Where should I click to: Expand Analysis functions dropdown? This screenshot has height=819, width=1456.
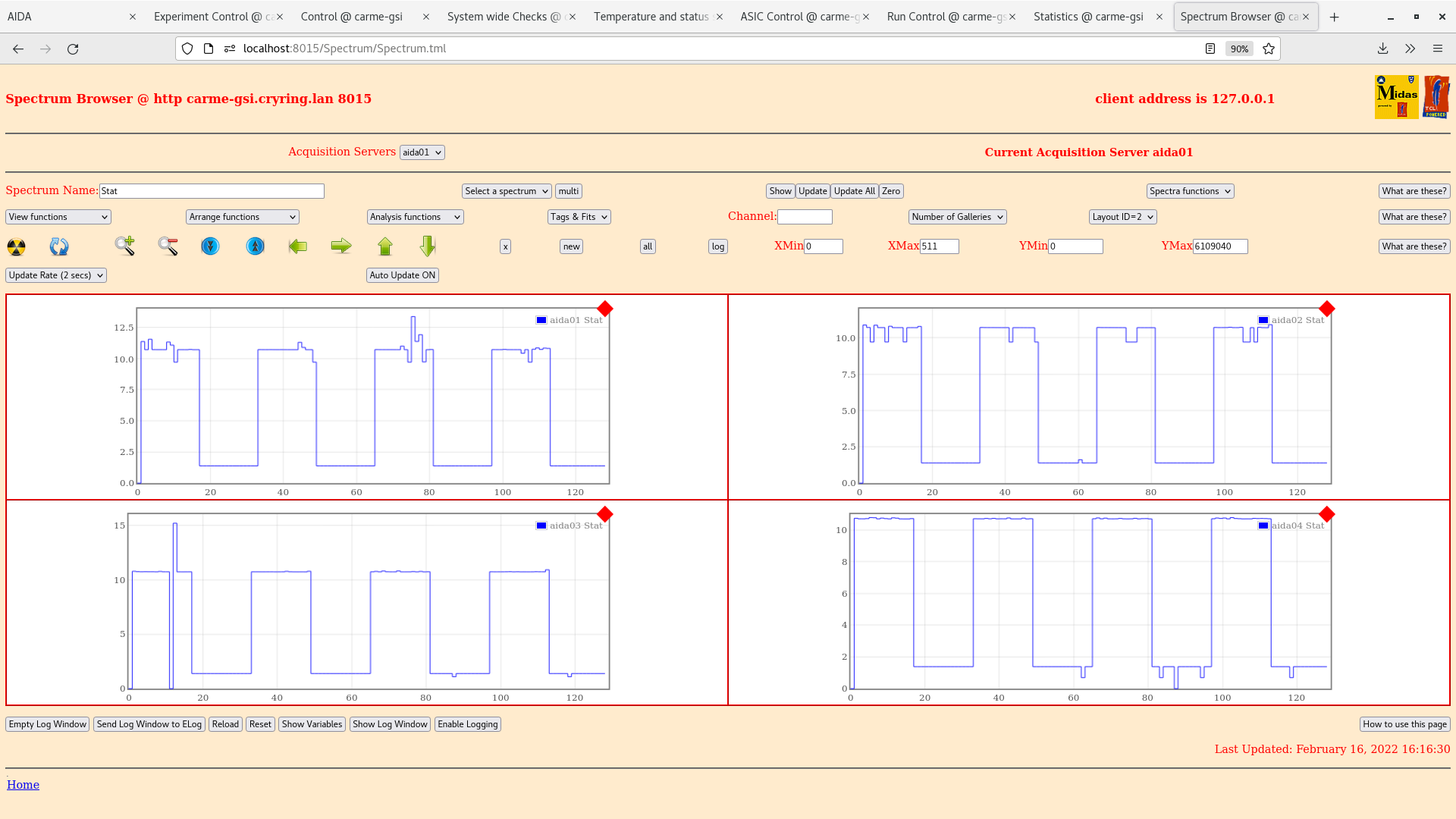coord(416,217)
